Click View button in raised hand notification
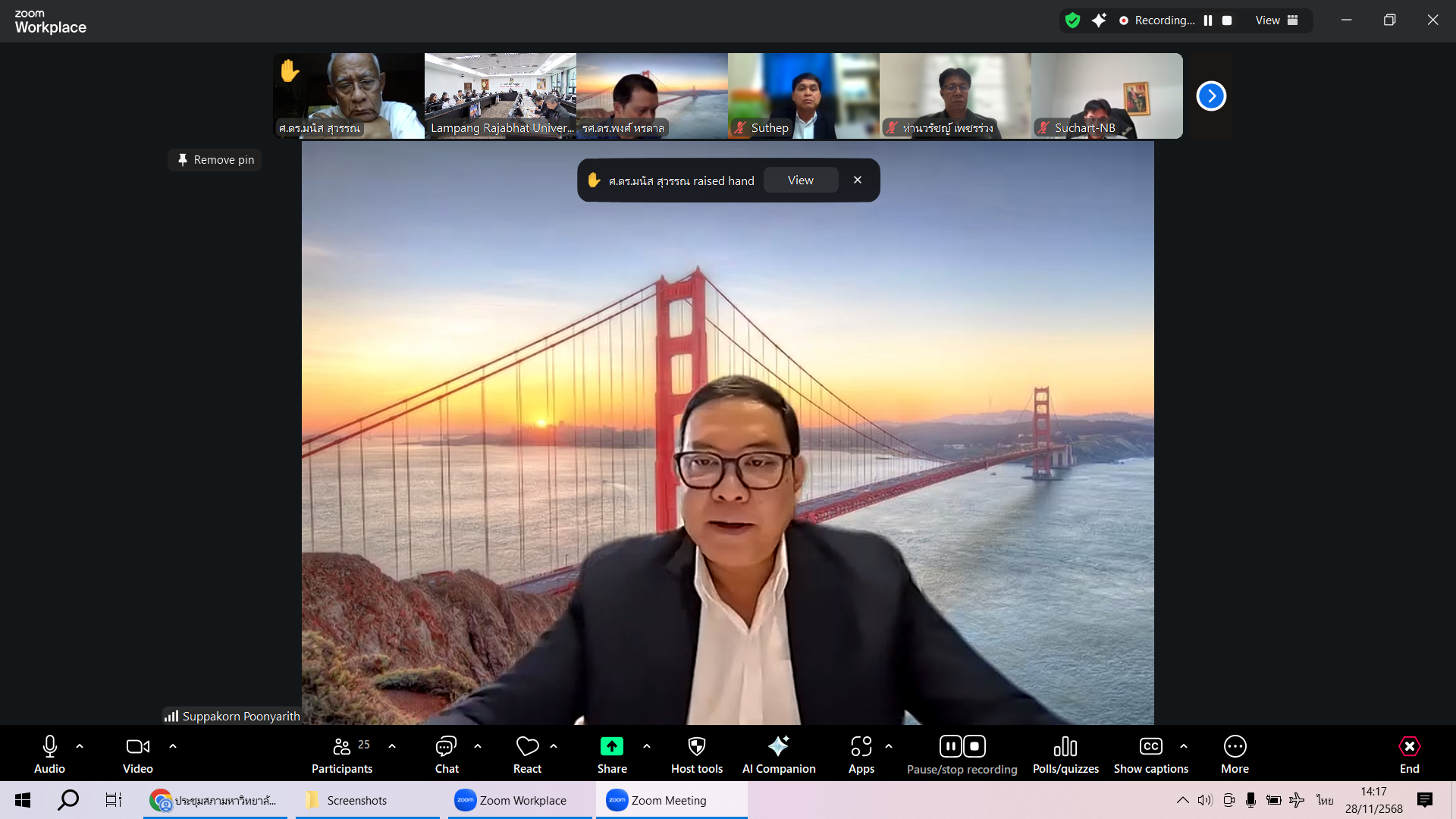The image size is (1456, 819). click(x=800, y=180)
